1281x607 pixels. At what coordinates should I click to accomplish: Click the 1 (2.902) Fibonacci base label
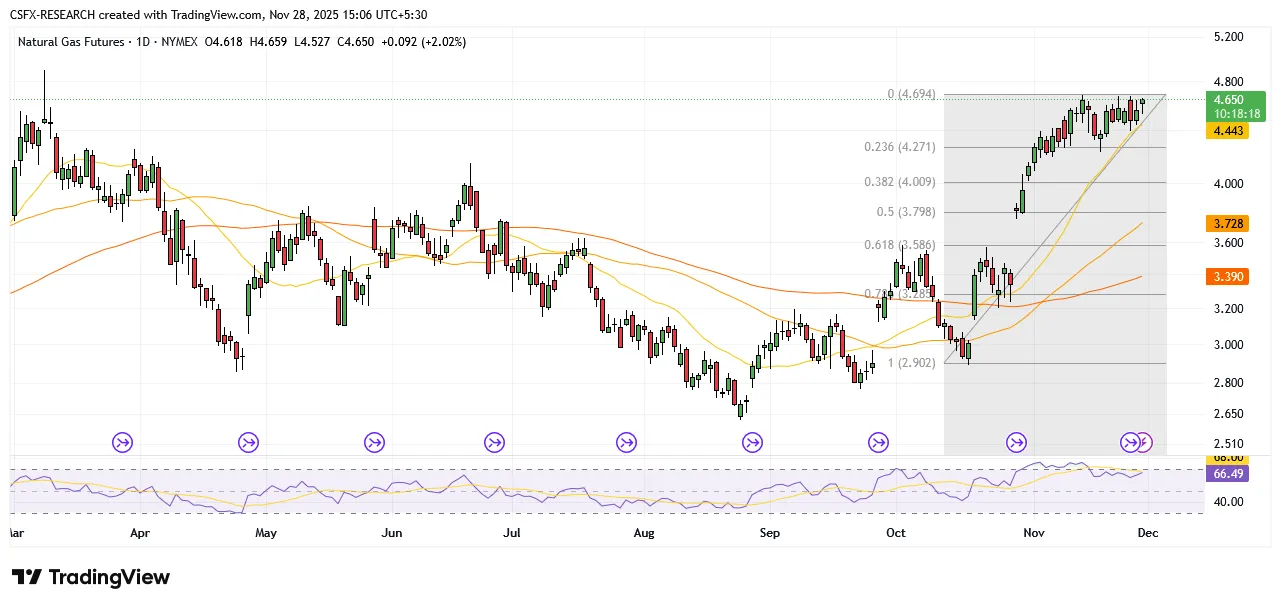coord(909,363)
